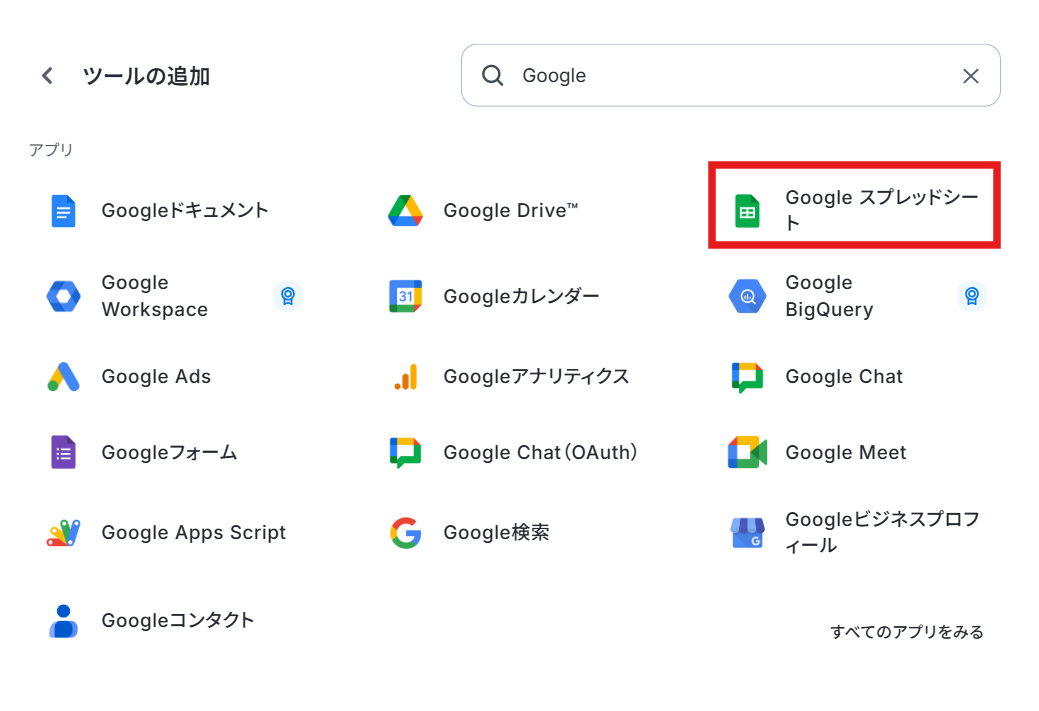Clear the search with the X icon

point(971,76)
